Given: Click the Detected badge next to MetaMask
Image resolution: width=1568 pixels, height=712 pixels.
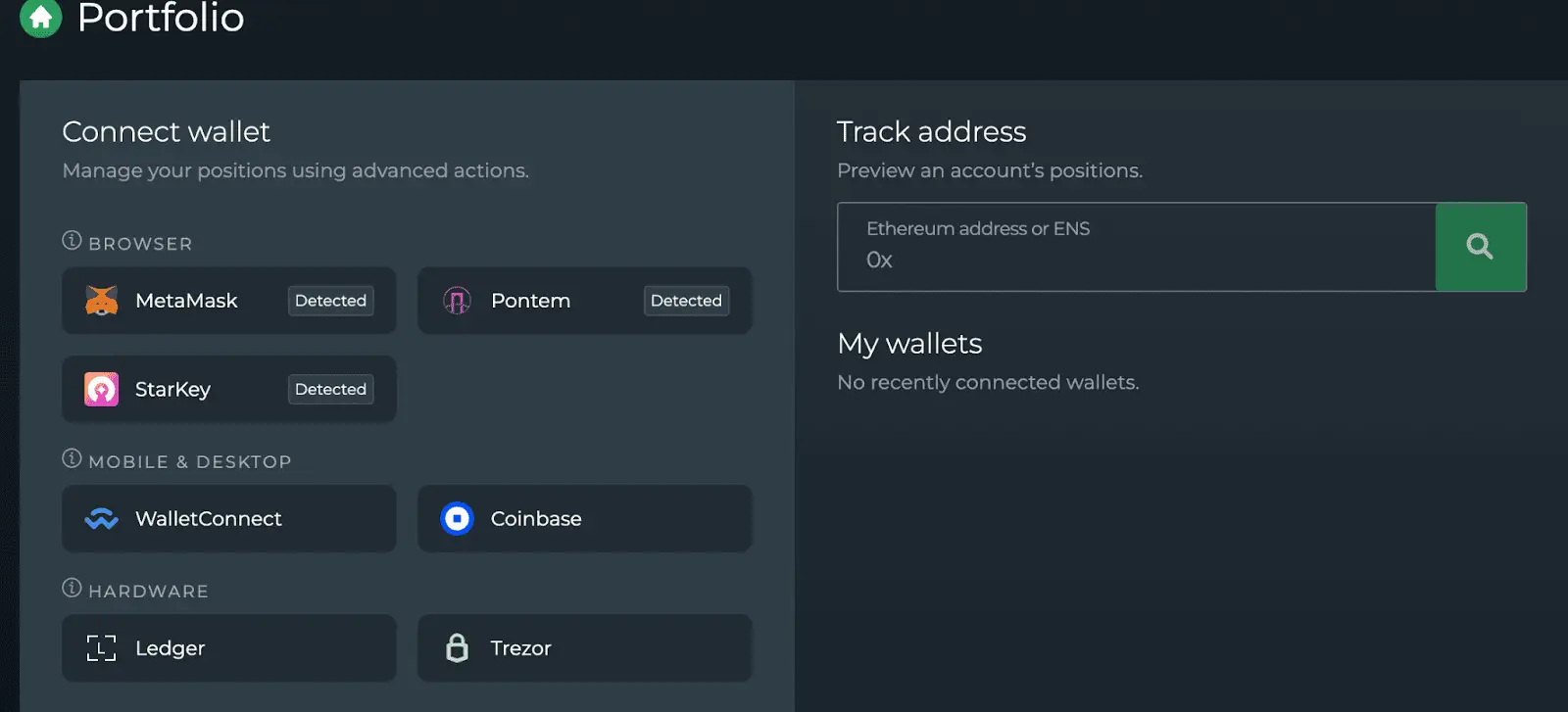Looking at the screenshot, I should [x=330, y=301].
